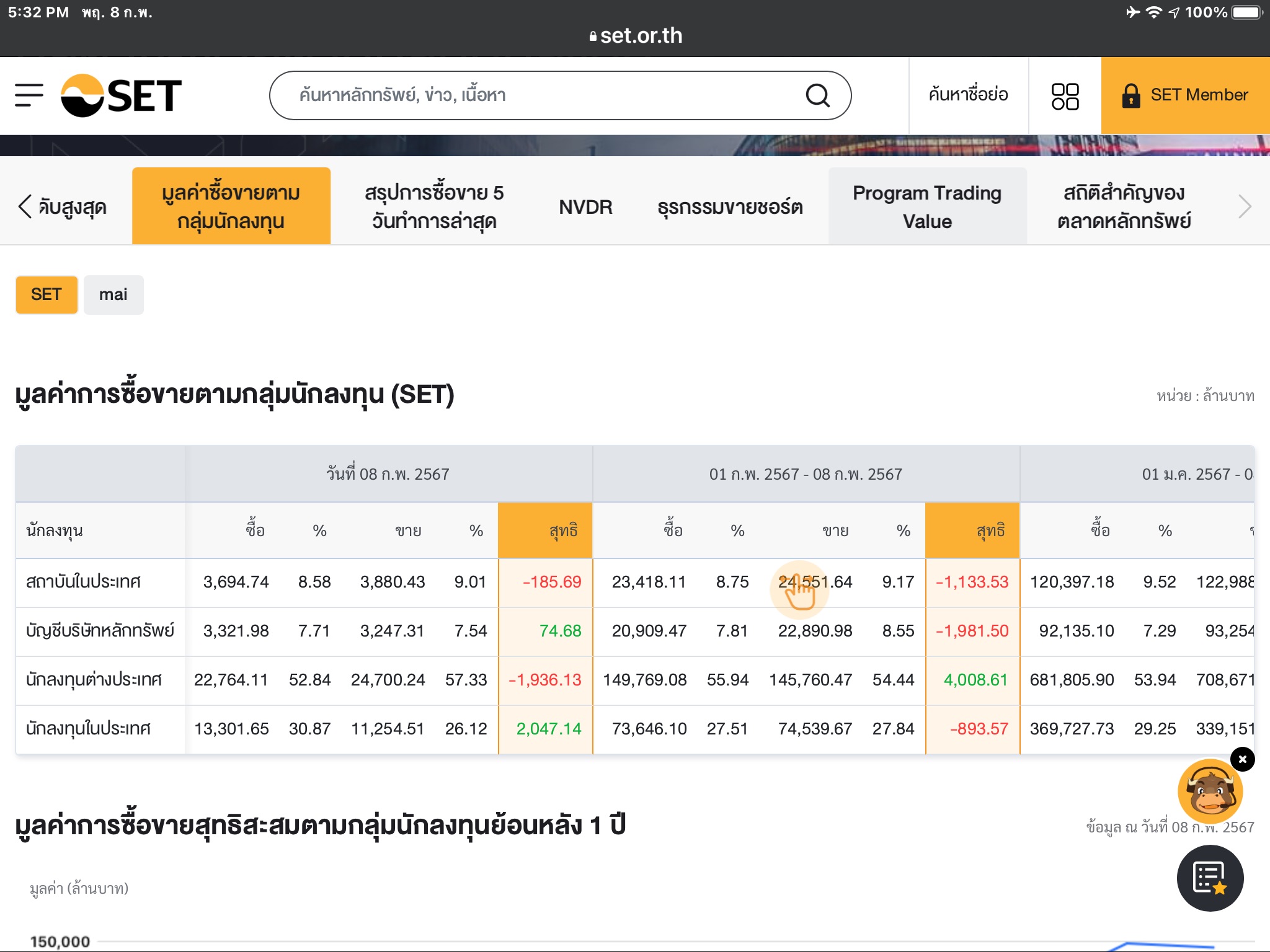The height and width of the screenshot is (952, 1270).
Task: Click into the securities search field
Action: coord(533,95)
